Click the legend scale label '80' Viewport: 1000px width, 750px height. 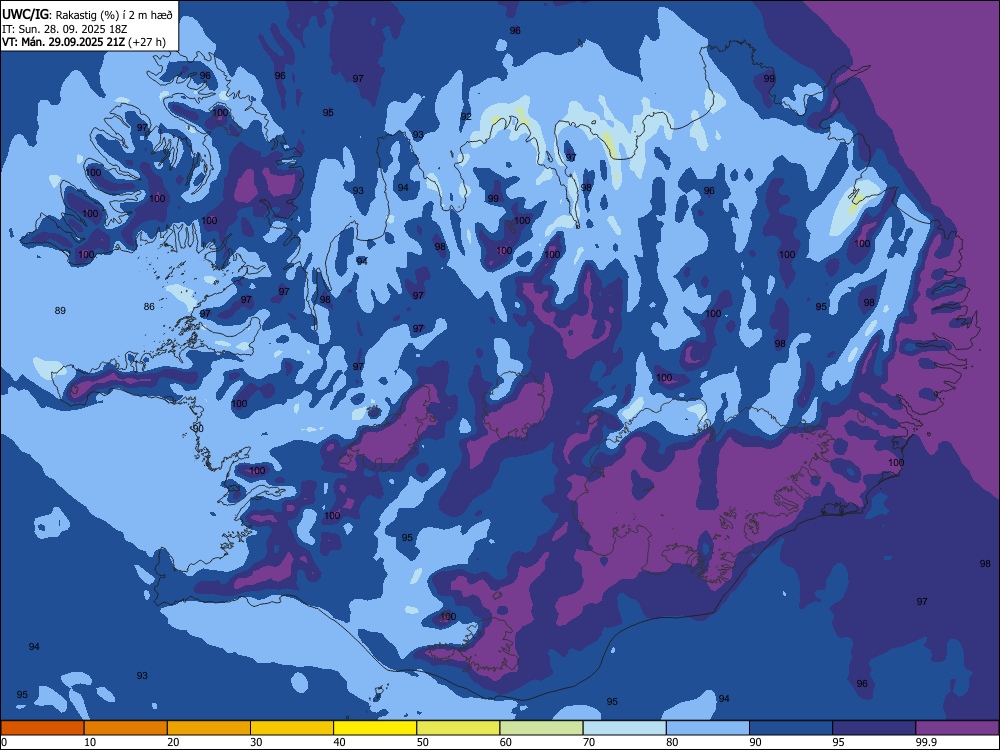pos(672,742)
